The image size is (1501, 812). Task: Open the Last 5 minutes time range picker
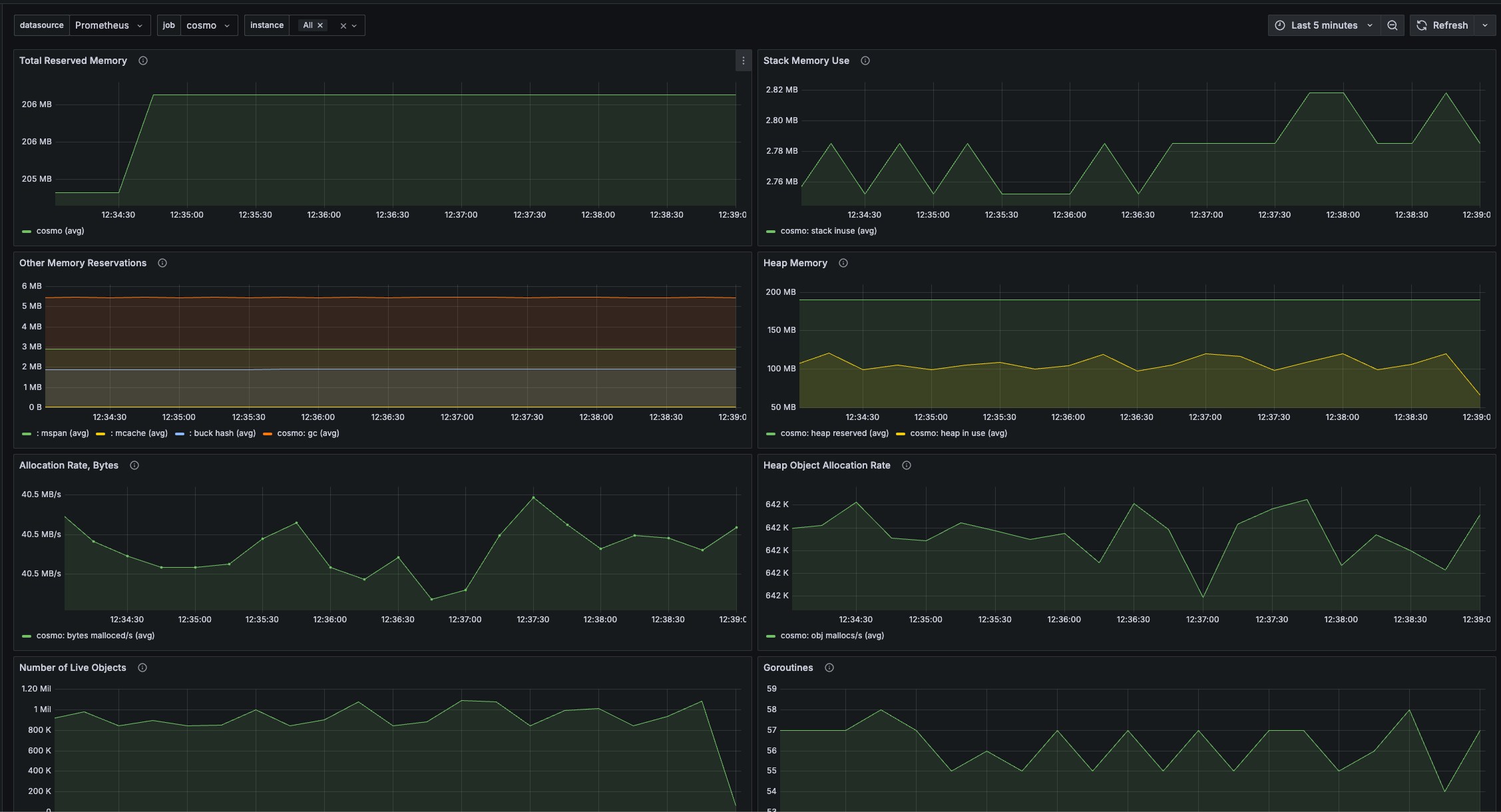pos(1324,25)
